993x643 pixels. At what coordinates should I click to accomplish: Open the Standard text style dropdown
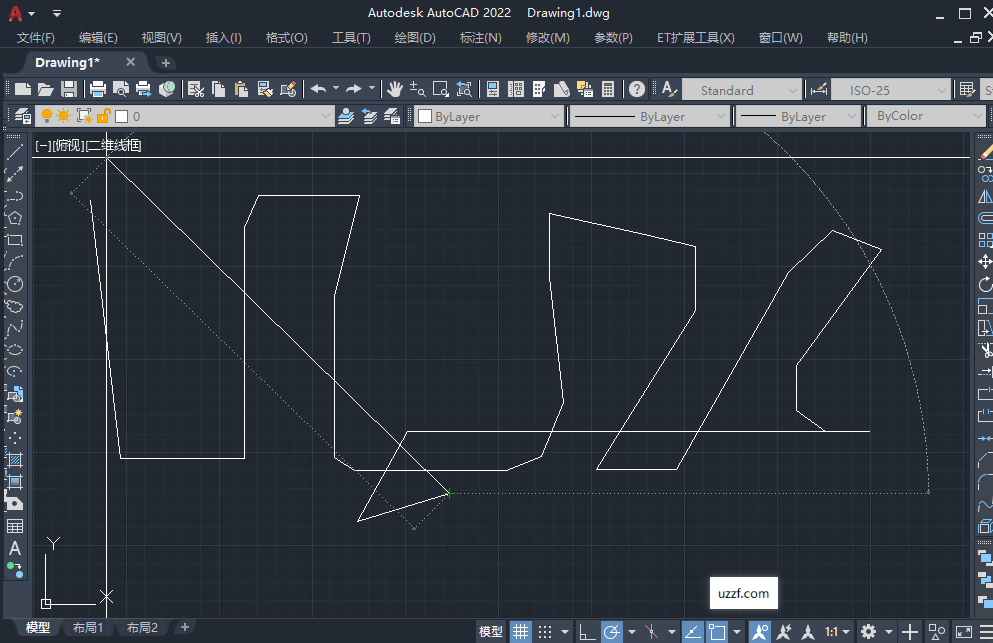793,89
